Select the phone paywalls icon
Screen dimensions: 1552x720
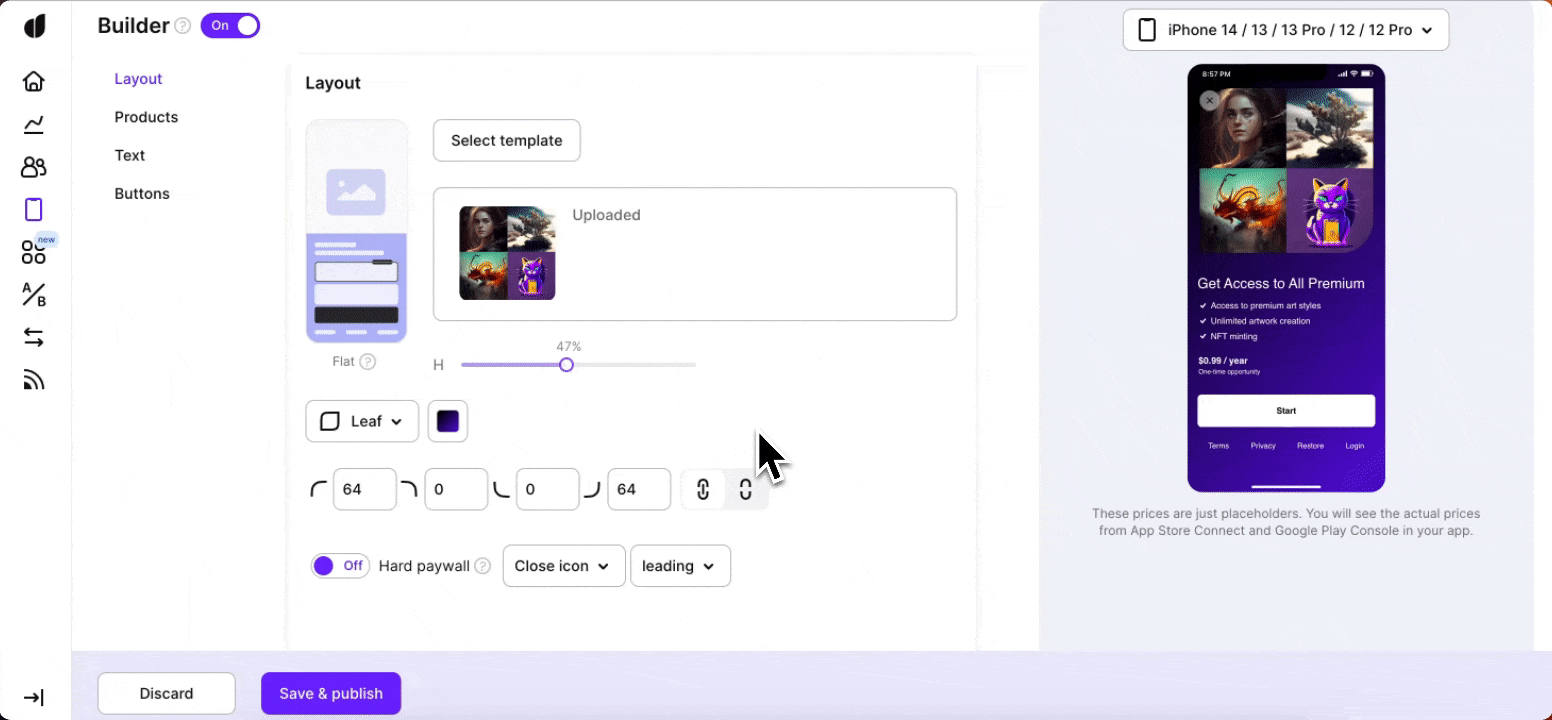pos(34,210)
